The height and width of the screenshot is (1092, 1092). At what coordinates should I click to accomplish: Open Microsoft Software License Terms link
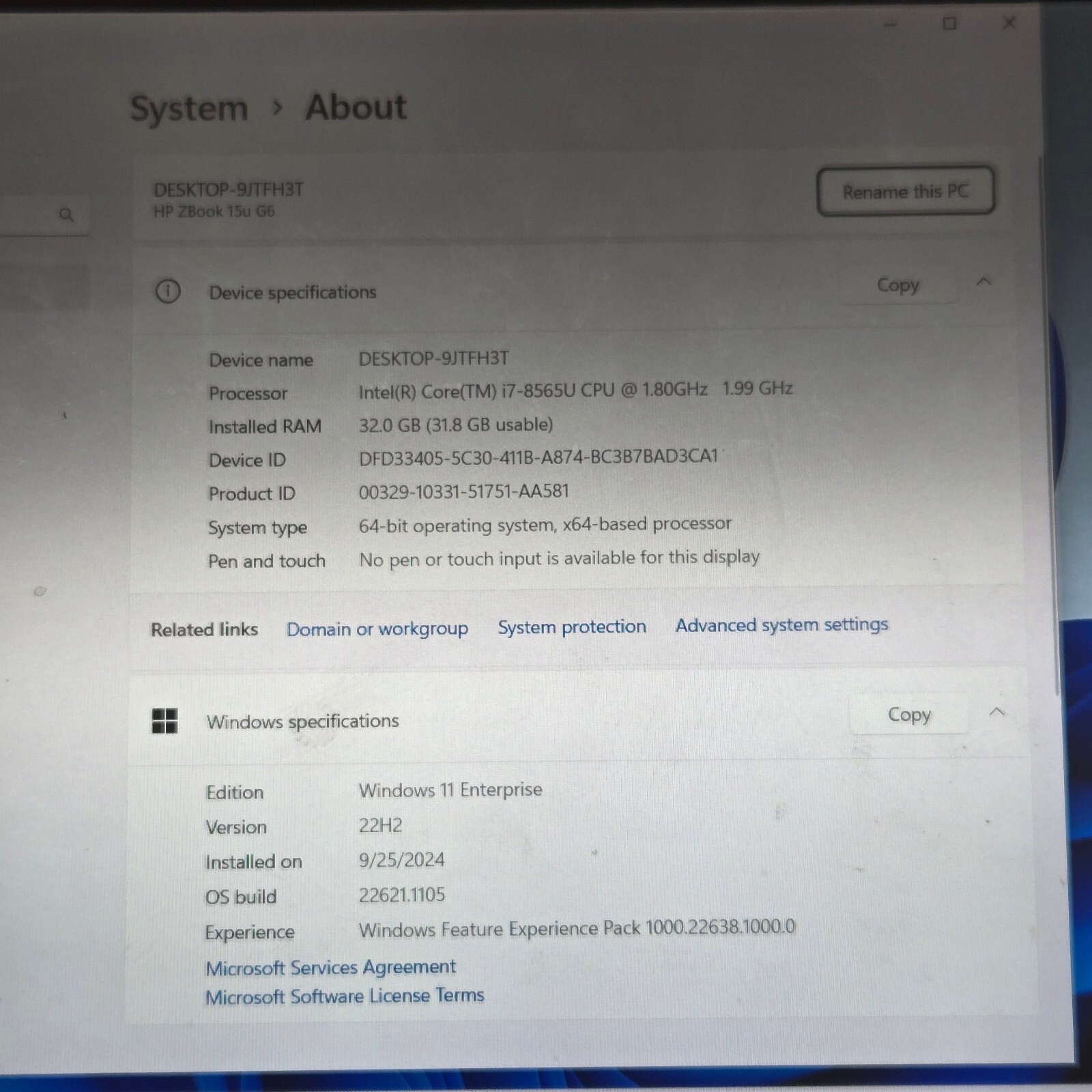pyautogui.click(x=345, y=996)
